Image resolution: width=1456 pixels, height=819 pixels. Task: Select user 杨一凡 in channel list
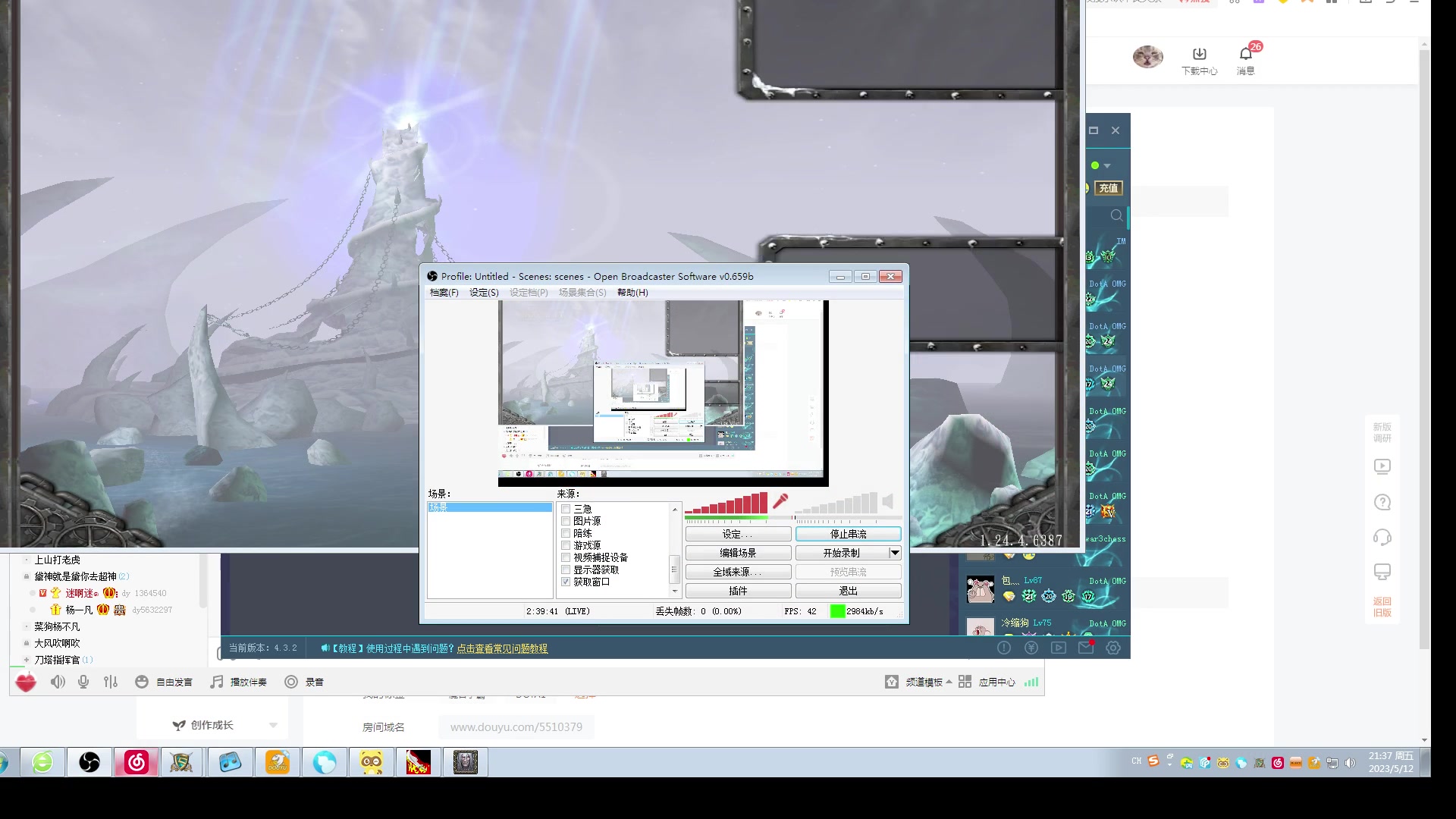coord(79,610)
